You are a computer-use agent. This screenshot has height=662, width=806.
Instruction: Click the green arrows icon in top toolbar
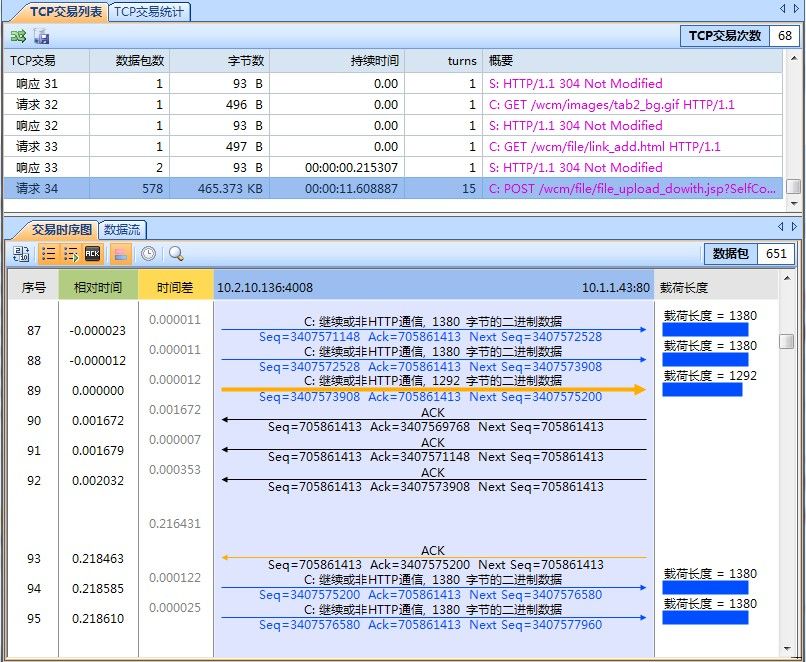coord(18,36)
